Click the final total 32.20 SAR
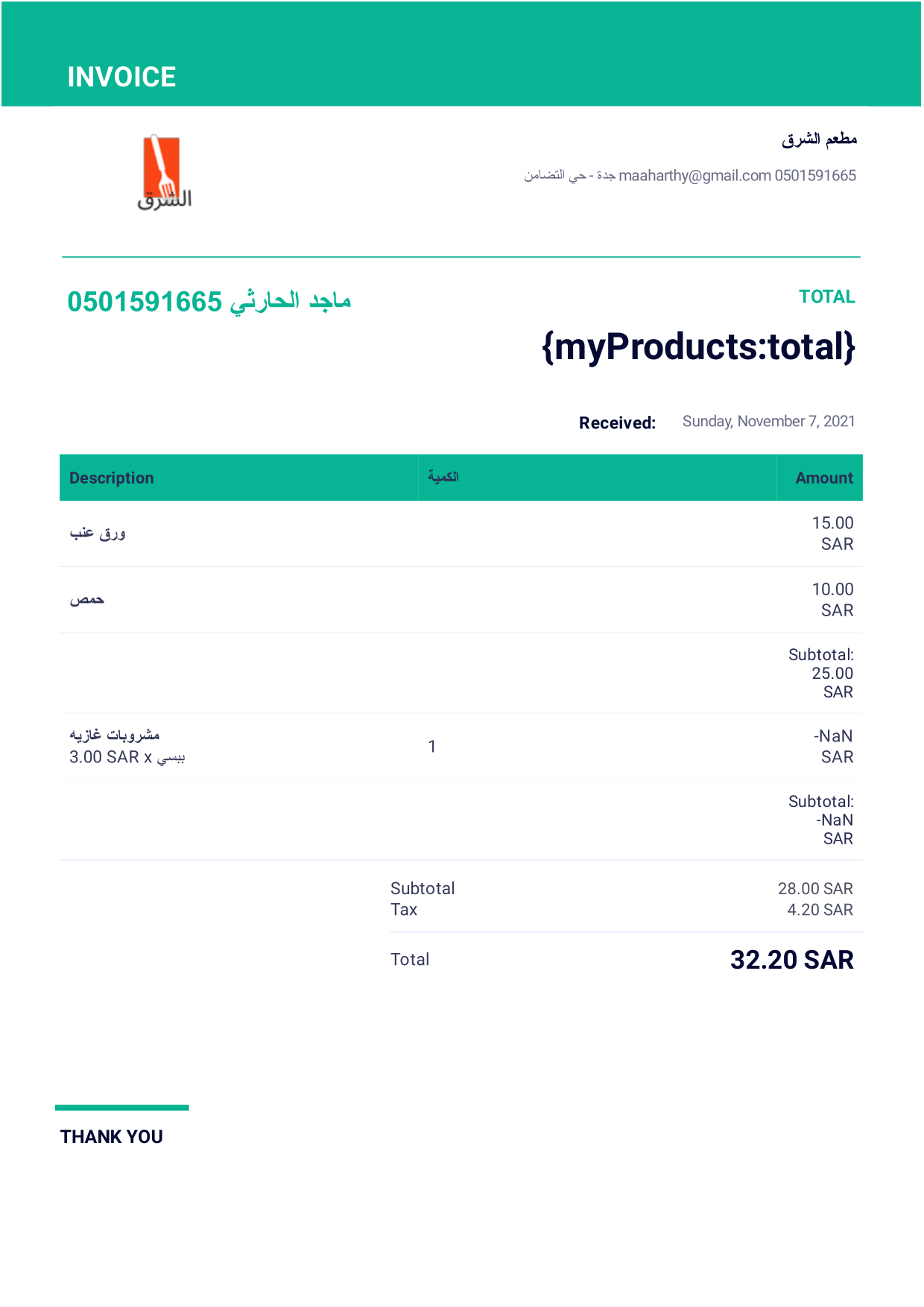Image resolution: width=924 pixels, height=1307 pixels. tap(791, 960)
